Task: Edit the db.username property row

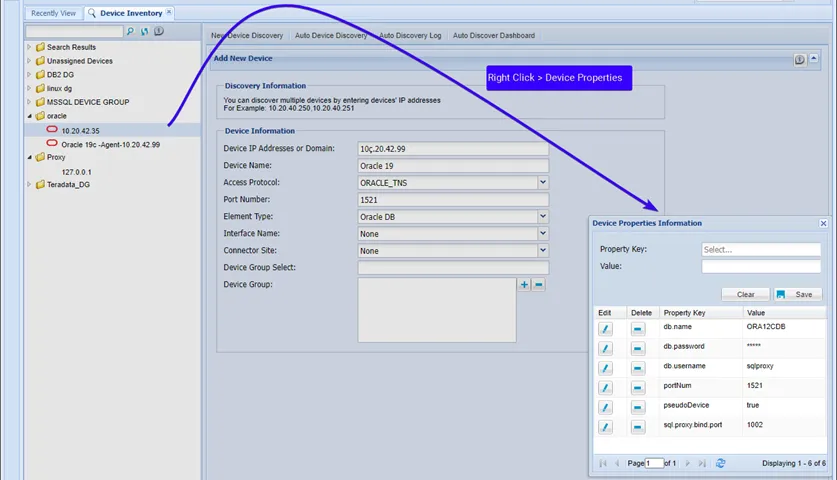Action: (605, 368)
